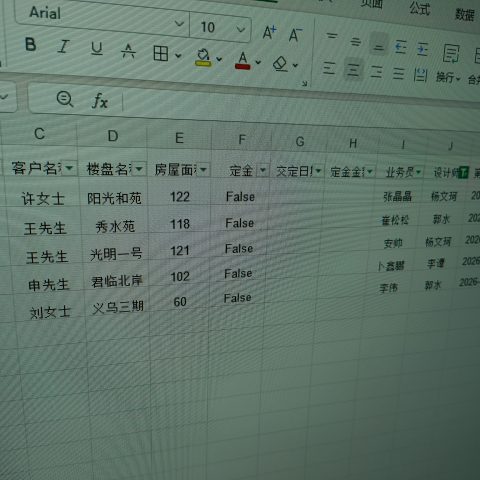Align text to the left
This screenshot has height=480, width=480.
click(329, 68)
